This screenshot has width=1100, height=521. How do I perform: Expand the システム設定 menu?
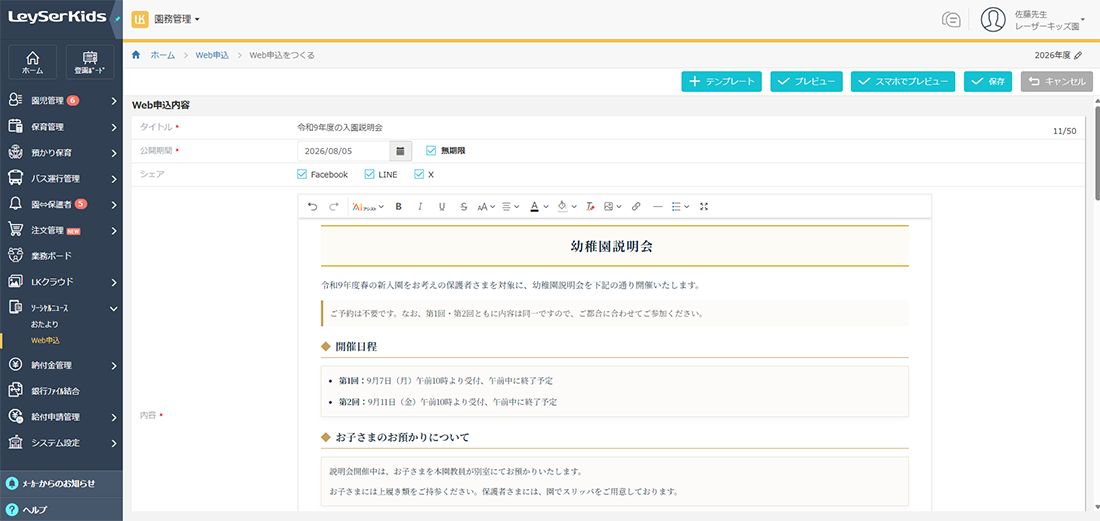click(x=61, y=443)
